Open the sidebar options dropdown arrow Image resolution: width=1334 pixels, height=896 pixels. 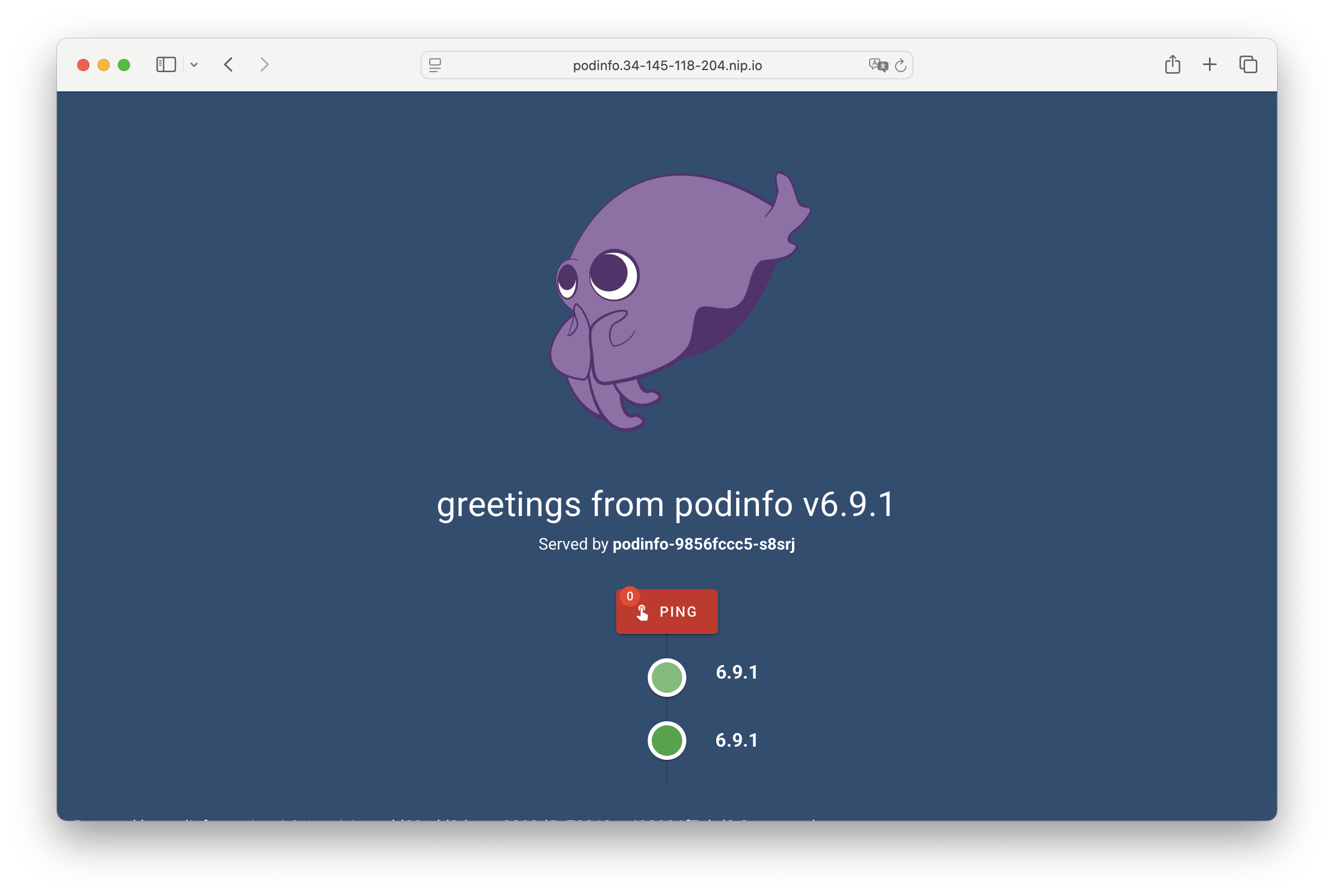click(195, 65)
